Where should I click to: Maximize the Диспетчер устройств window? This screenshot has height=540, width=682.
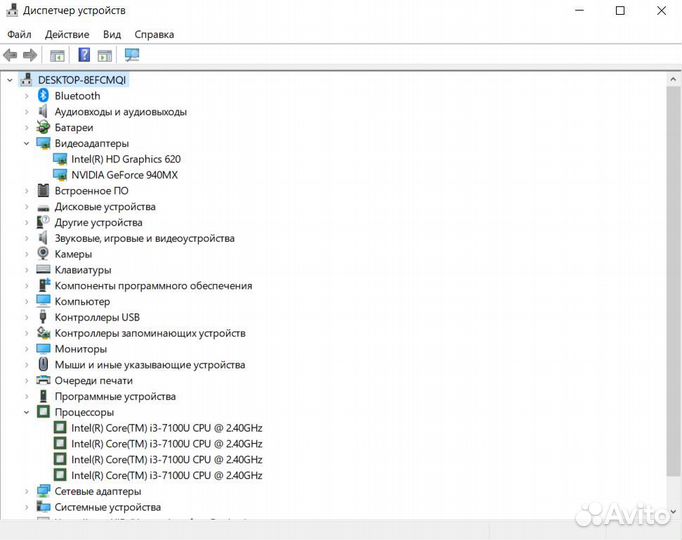tap(620, 10)
